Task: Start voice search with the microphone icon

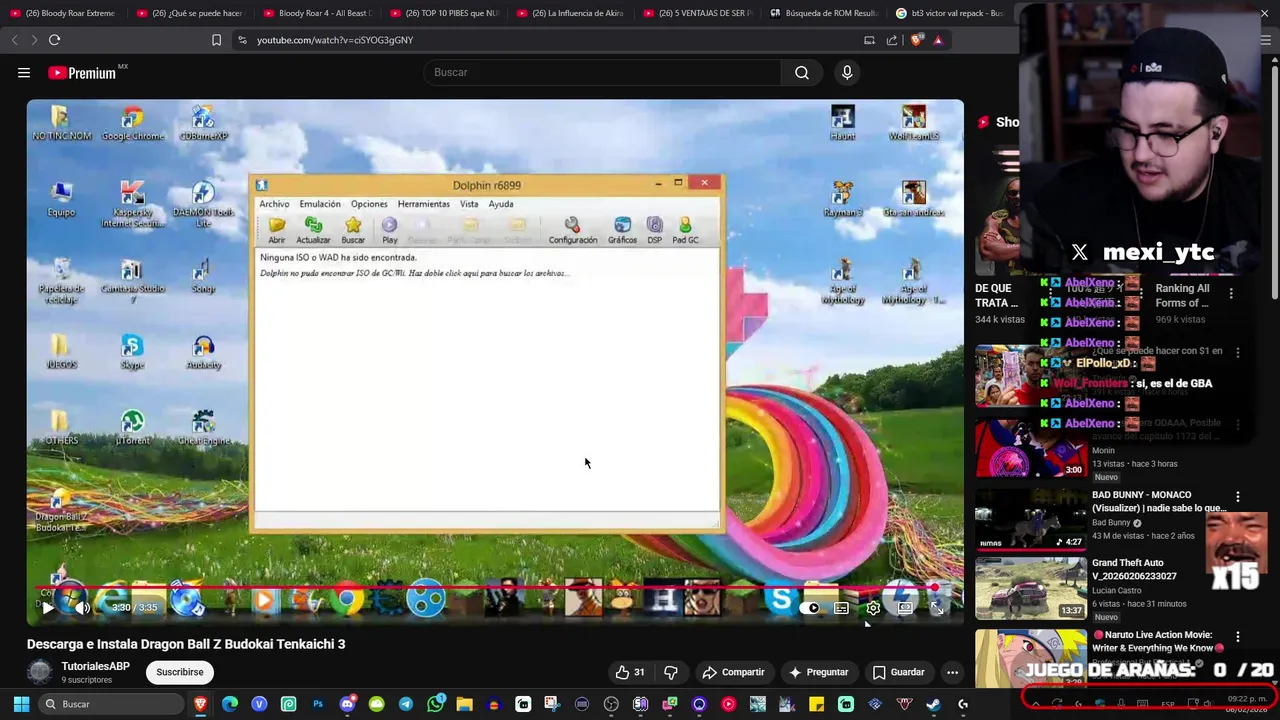Action: [847, 72]
